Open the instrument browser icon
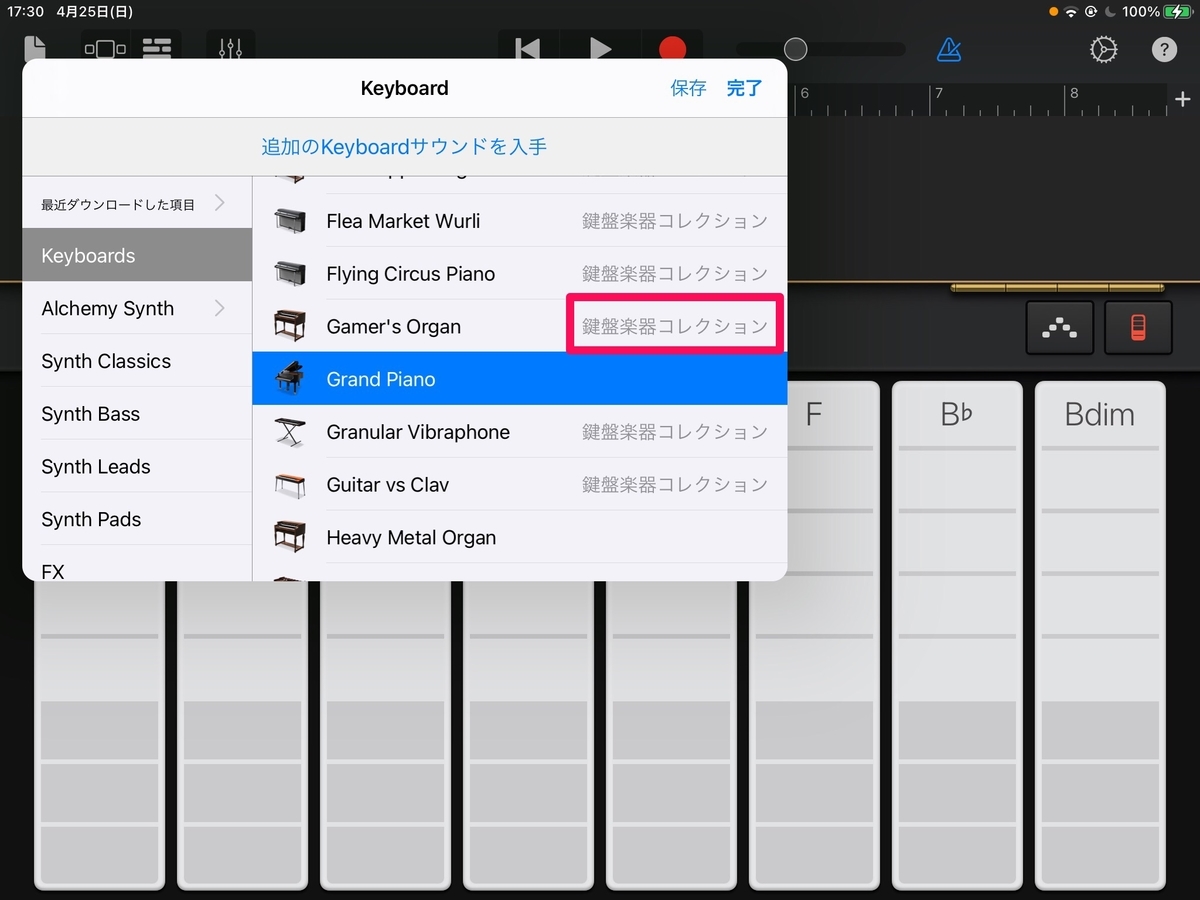The width and height of the screenshot is (1200, 900). pyautogui.click(x=105, y=48)
